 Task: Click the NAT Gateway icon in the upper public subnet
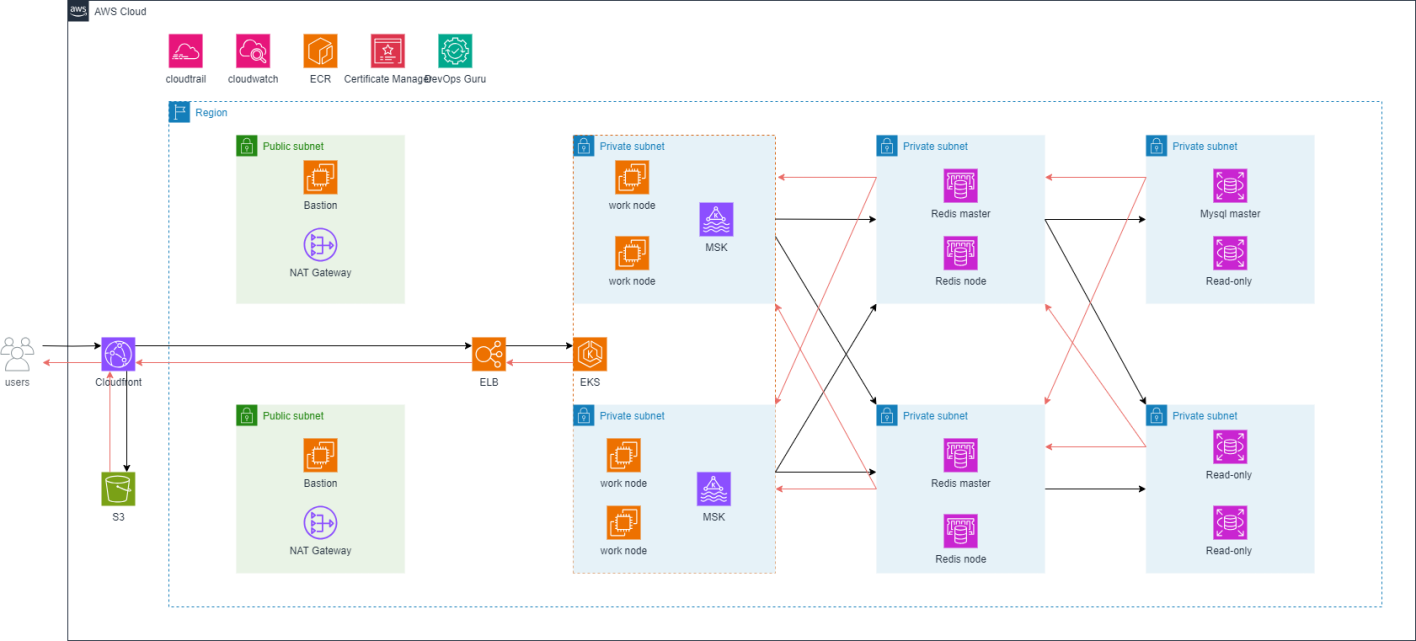[321, 245]
